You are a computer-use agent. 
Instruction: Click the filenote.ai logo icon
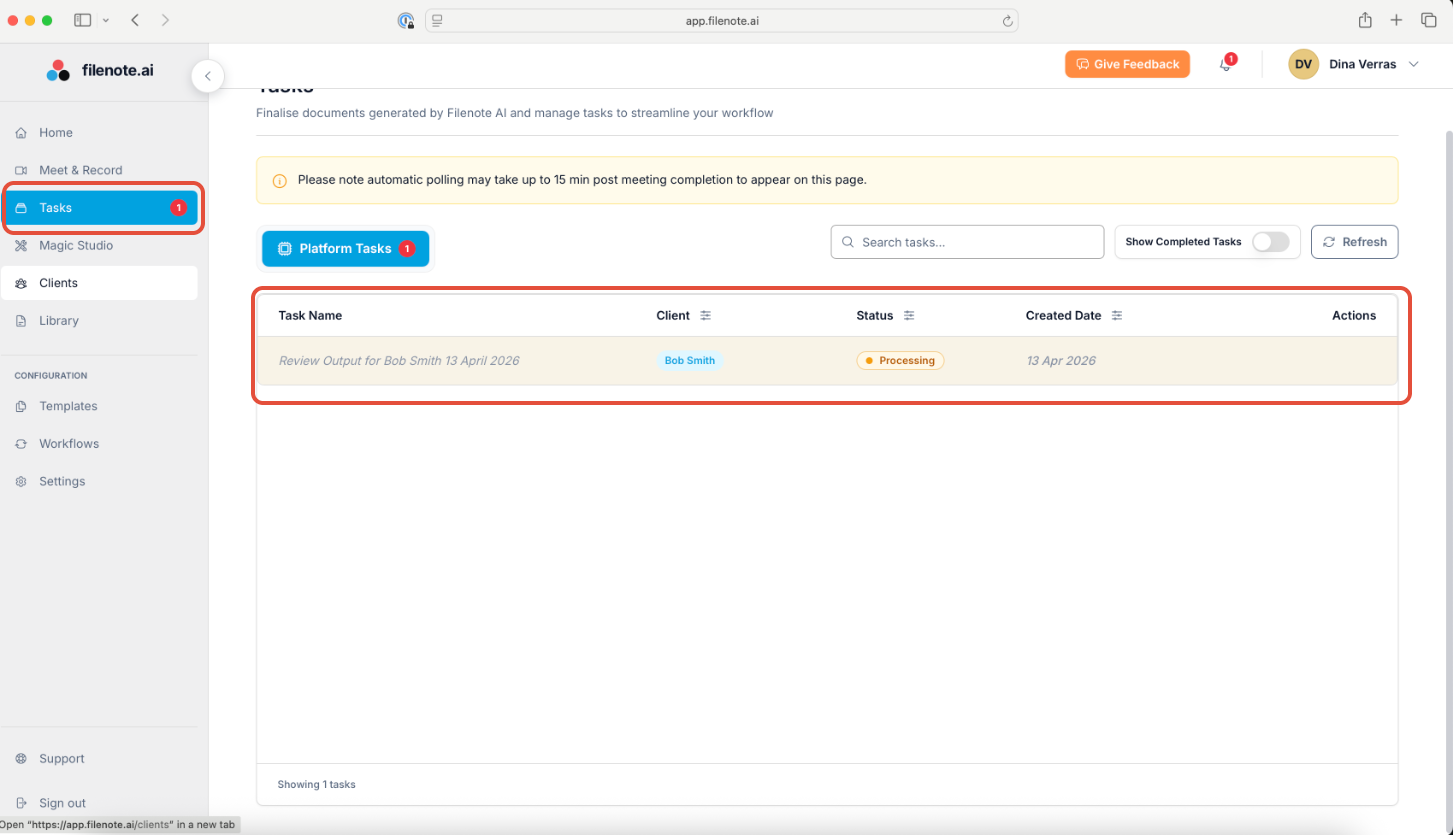click(x=58, y=71)
